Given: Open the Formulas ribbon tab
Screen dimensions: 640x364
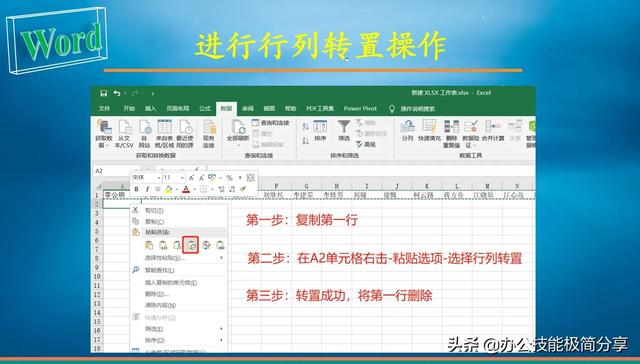Looking at the screenshot, I should tap(204, 109).
